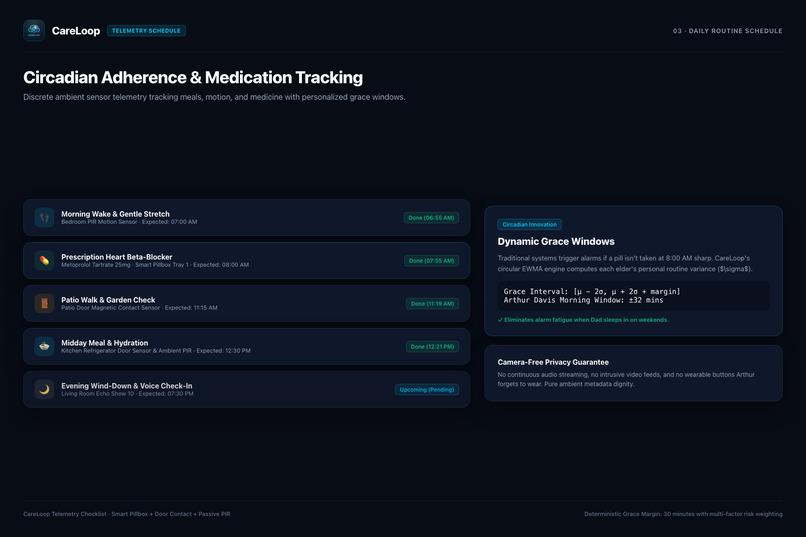Click the Metoprolol Tartrate 25mg subtitle
Viewport: 806px width, 537px height.
click(x=155, y=265)
